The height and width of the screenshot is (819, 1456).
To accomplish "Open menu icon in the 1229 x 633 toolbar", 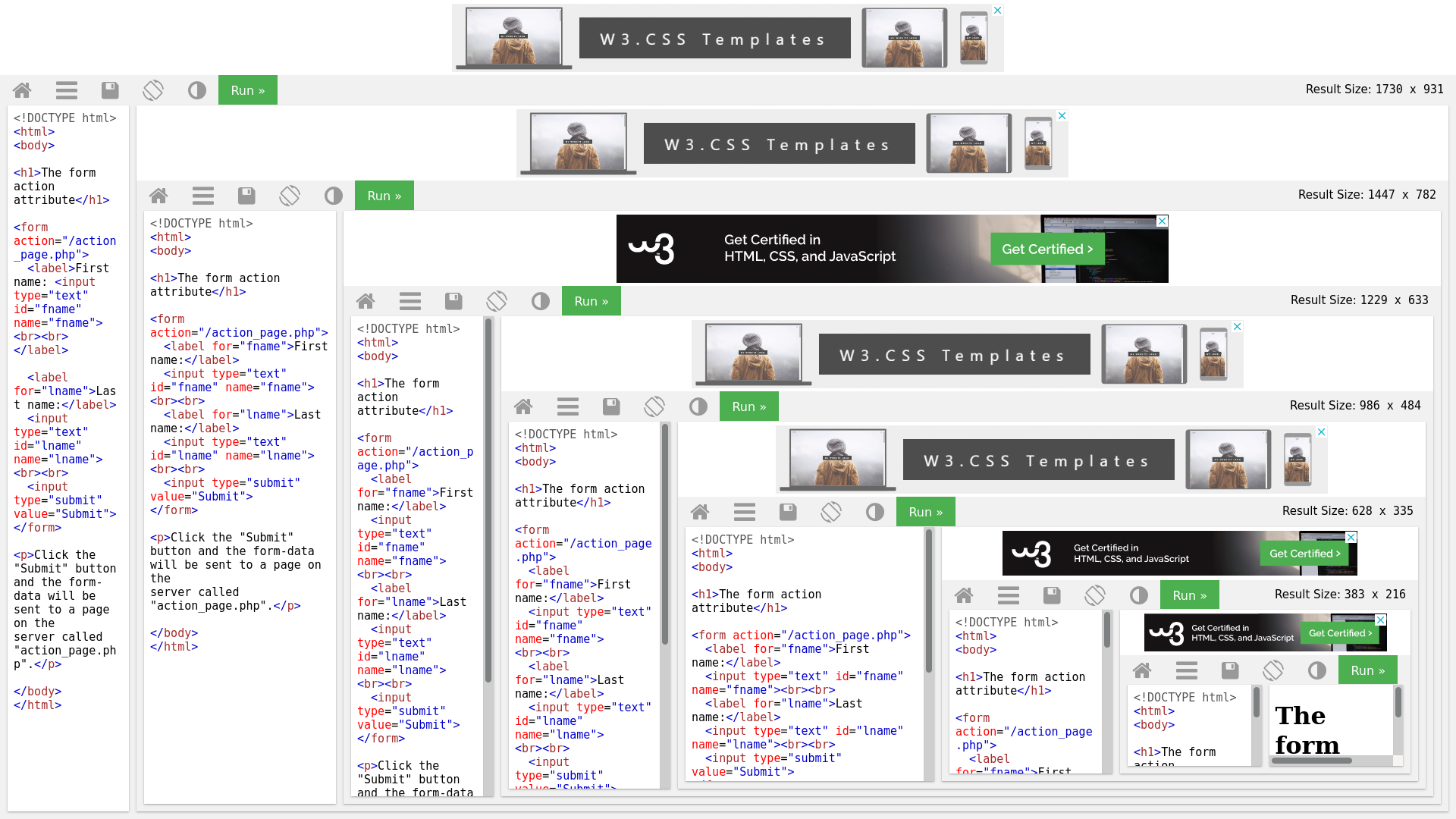I will [x=410, y=302].
